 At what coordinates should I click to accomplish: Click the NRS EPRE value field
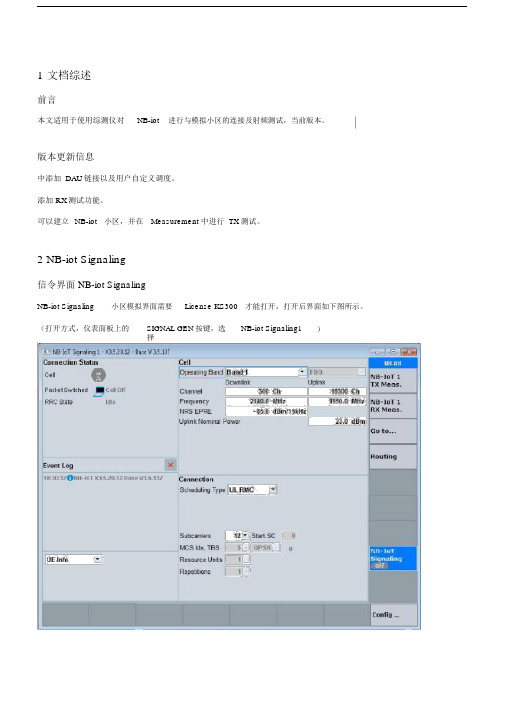[x=266, y=412]
